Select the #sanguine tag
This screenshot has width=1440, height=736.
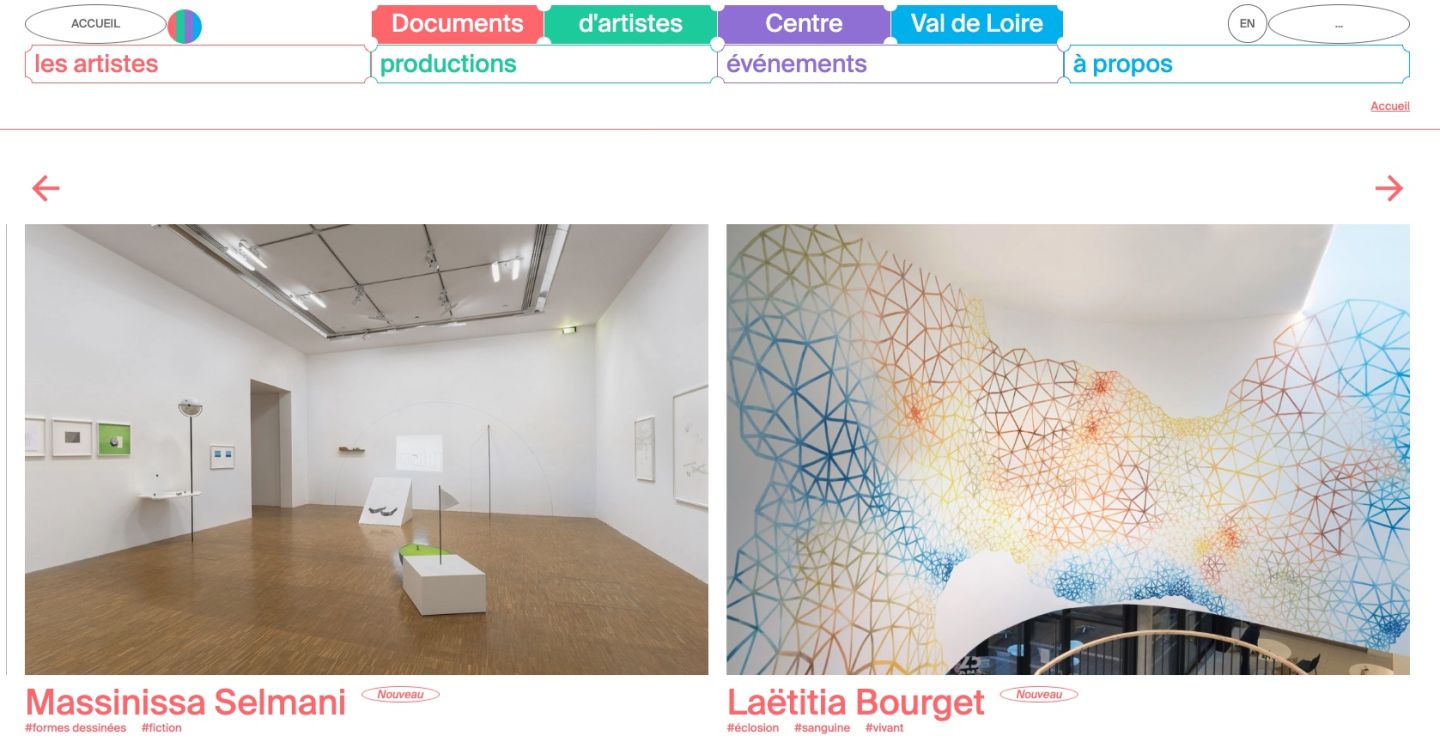pyautogui.click(x=822, y=728)
